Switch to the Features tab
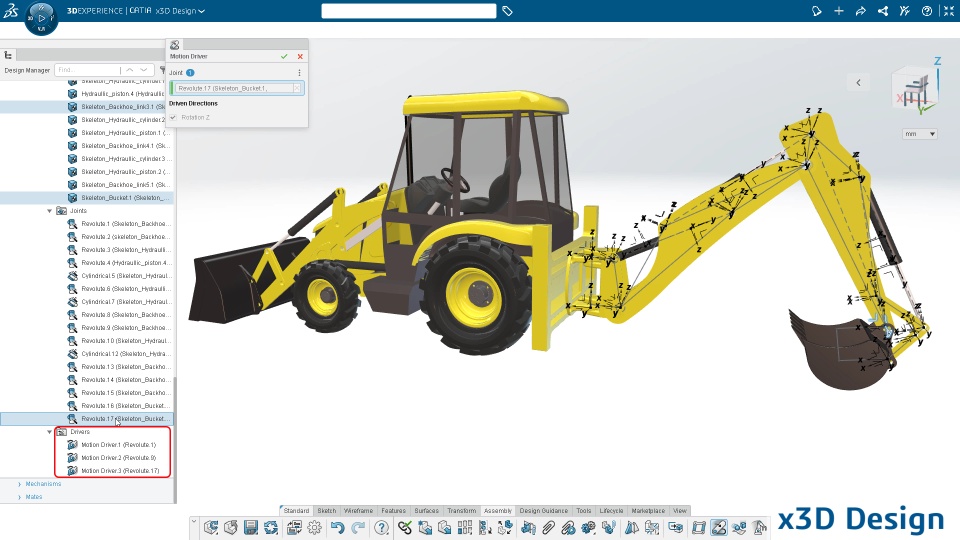Viewport: 960px width, 540px height. [393, 511]
